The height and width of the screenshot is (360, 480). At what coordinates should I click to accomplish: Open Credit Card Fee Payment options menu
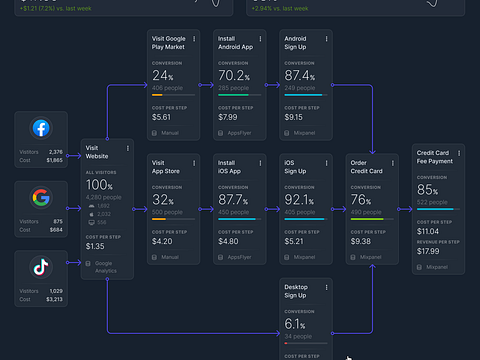tap(459, 153)
